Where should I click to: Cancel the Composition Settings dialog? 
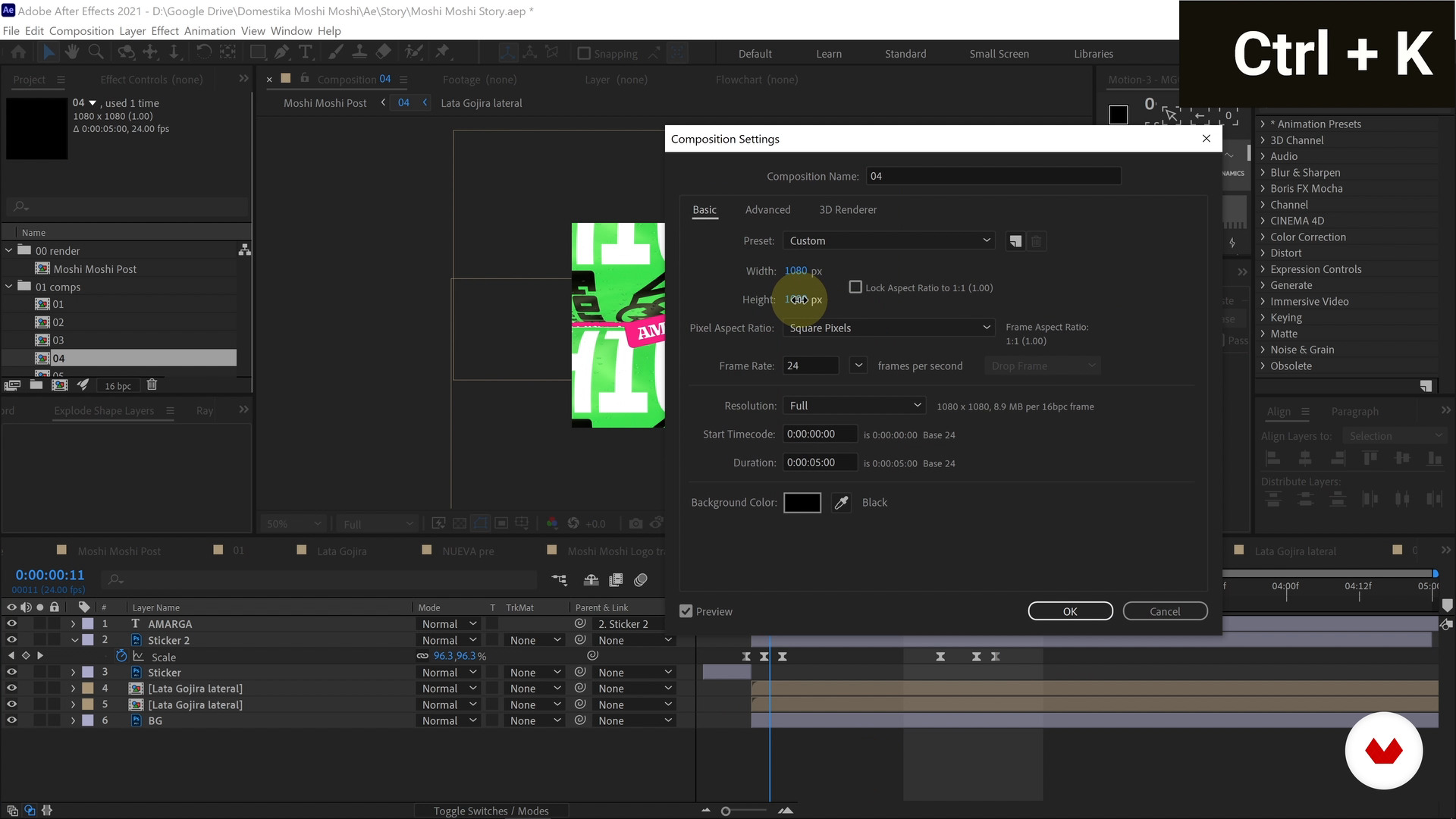[1165, 611]
